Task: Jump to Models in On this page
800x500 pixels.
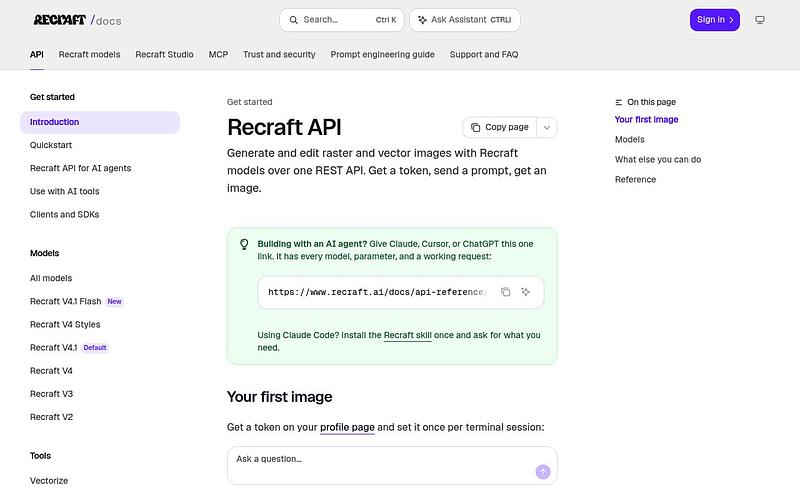Action: pyautogui.click(x=630, y=139)
